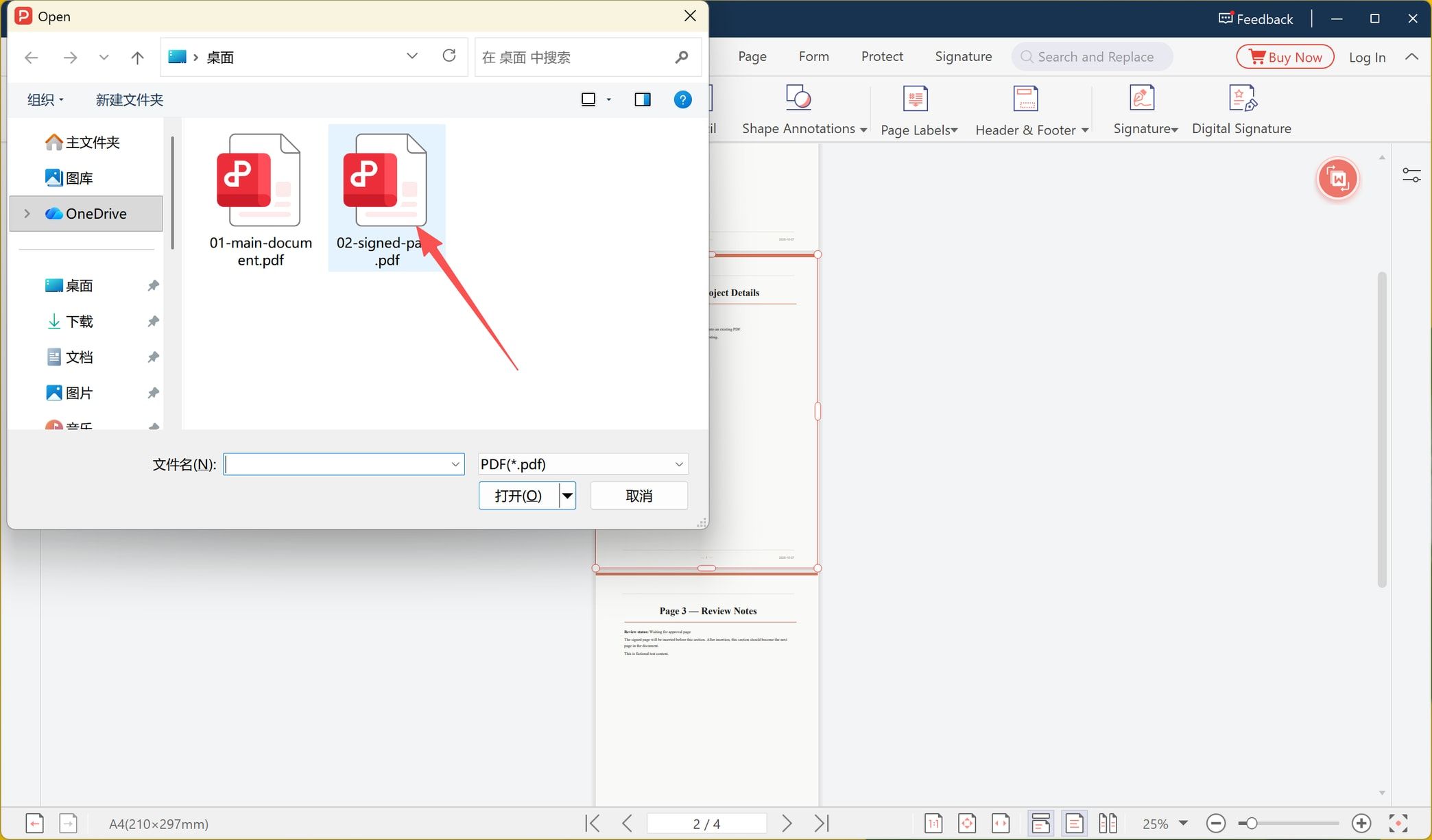1432x840 pixels.
Task: Click the Shape Annotations icon
Action: click(798, 98)
